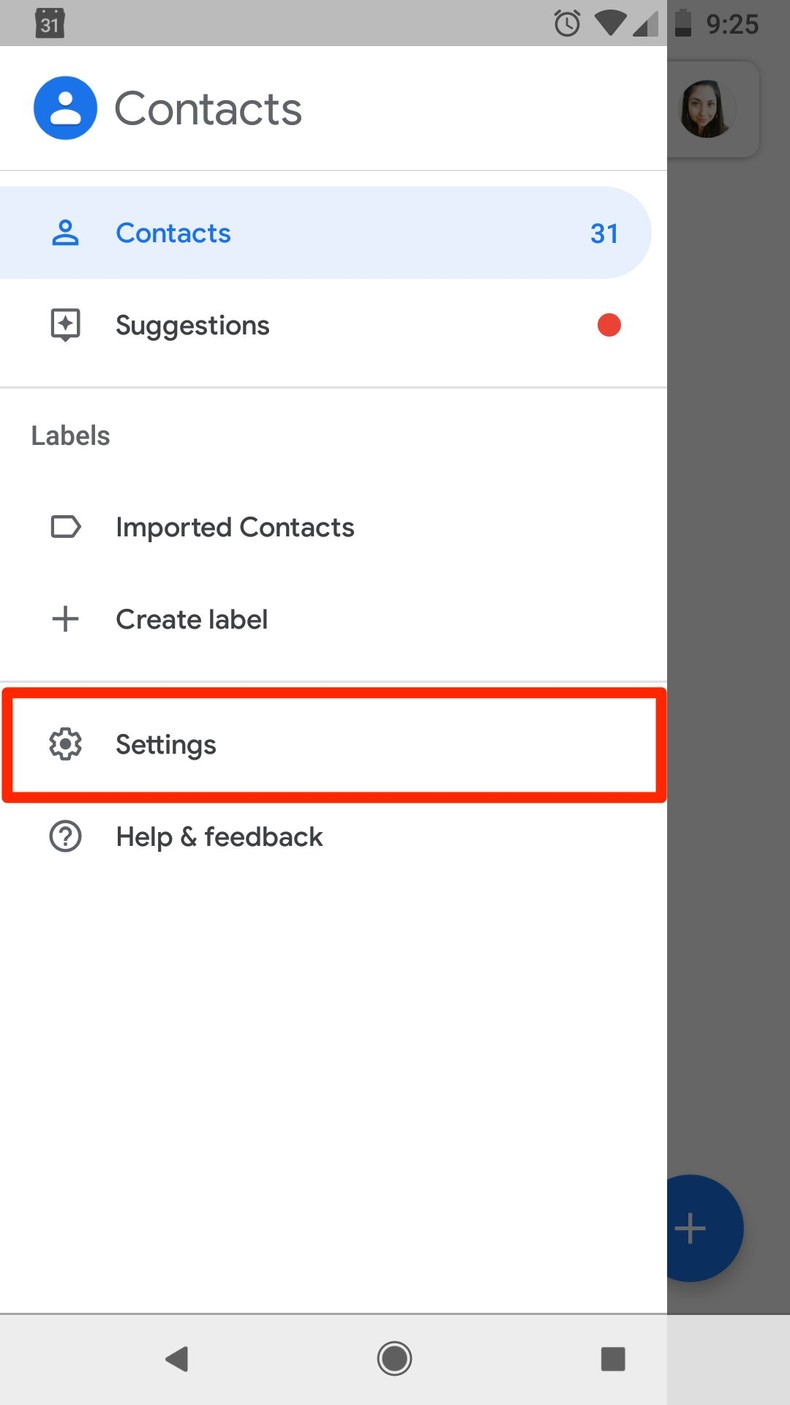The height and width of the screenshot is (1405, 790).
Task: Click the Help question mark icon
Action: pos(65,836)
